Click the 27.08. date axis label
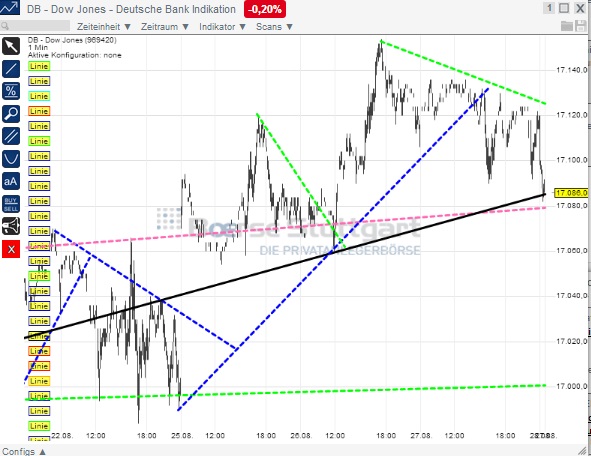Image resolution: width=591 pixels, height=456 pixels. pyautogui.click(x=421, y=436)
